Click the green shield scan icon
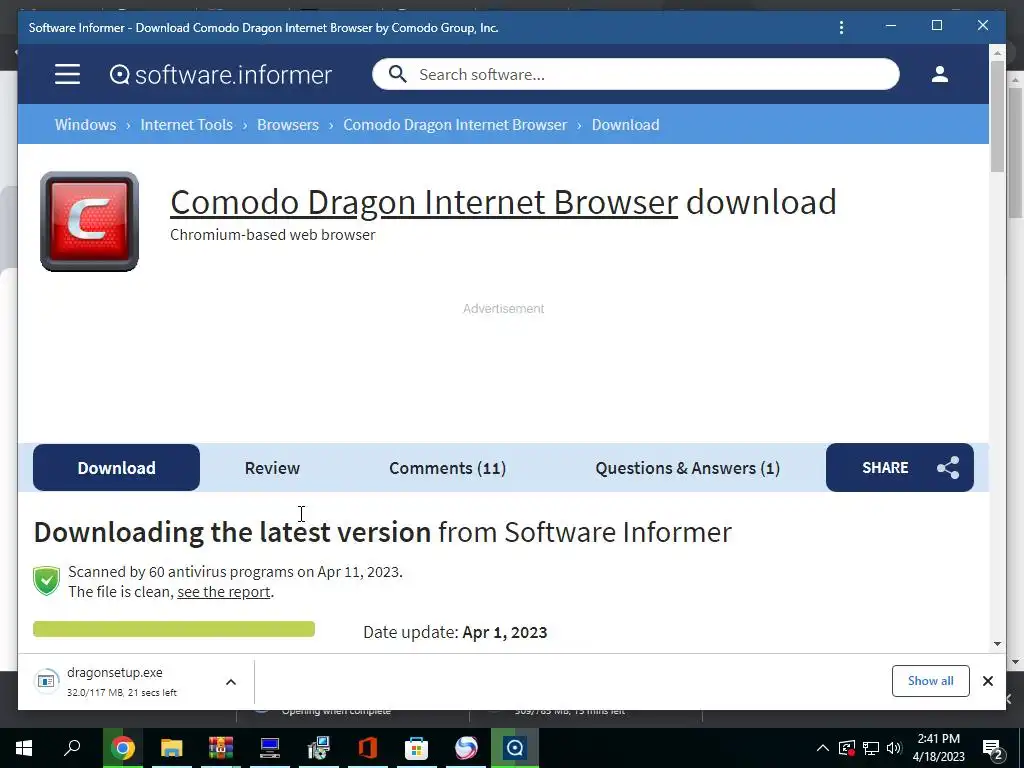1024x768 pixels. pyautogui.click(x=46, y=581)
